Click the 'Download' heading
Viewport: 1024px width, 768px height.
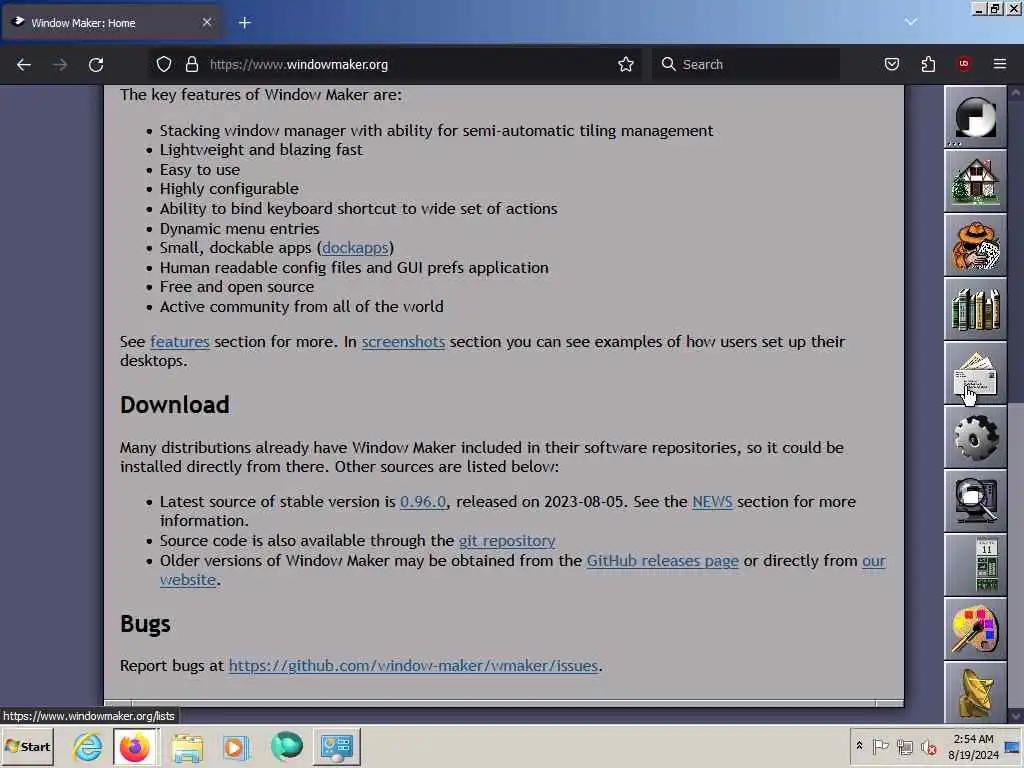174,405
